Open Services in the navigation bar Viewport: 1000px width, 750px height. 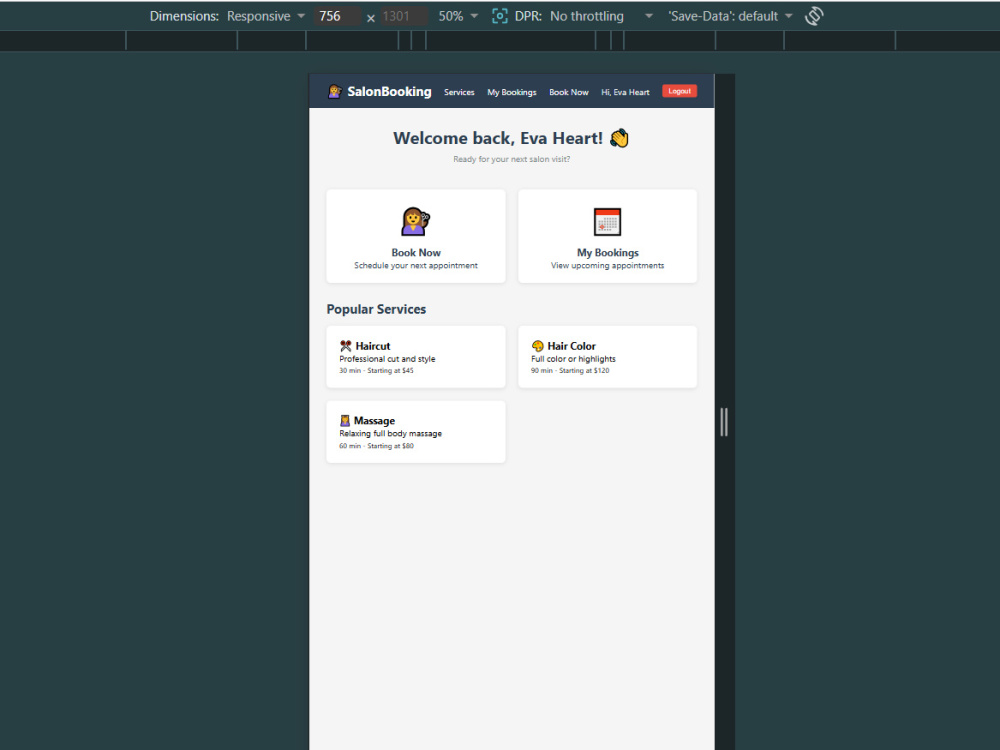pyautogui.click(x=459, y=92)
